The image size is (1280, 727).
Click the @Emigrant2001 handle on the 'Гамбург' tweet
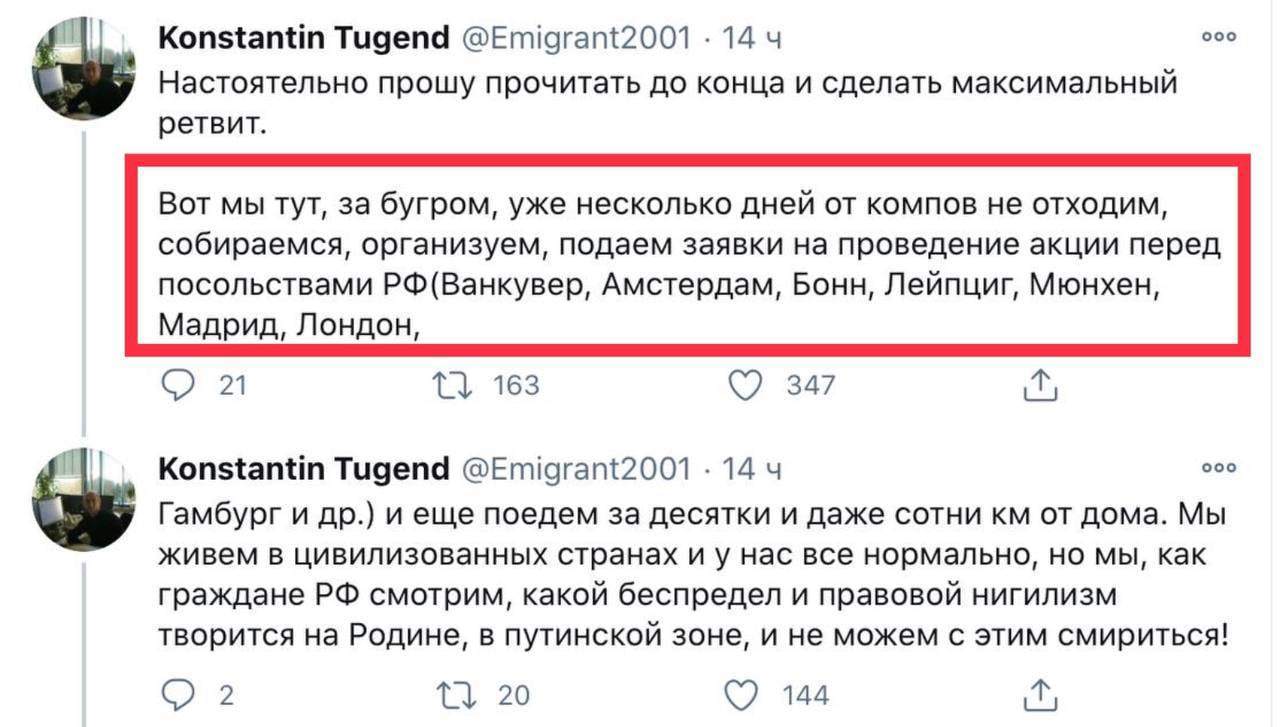(575, 468)
